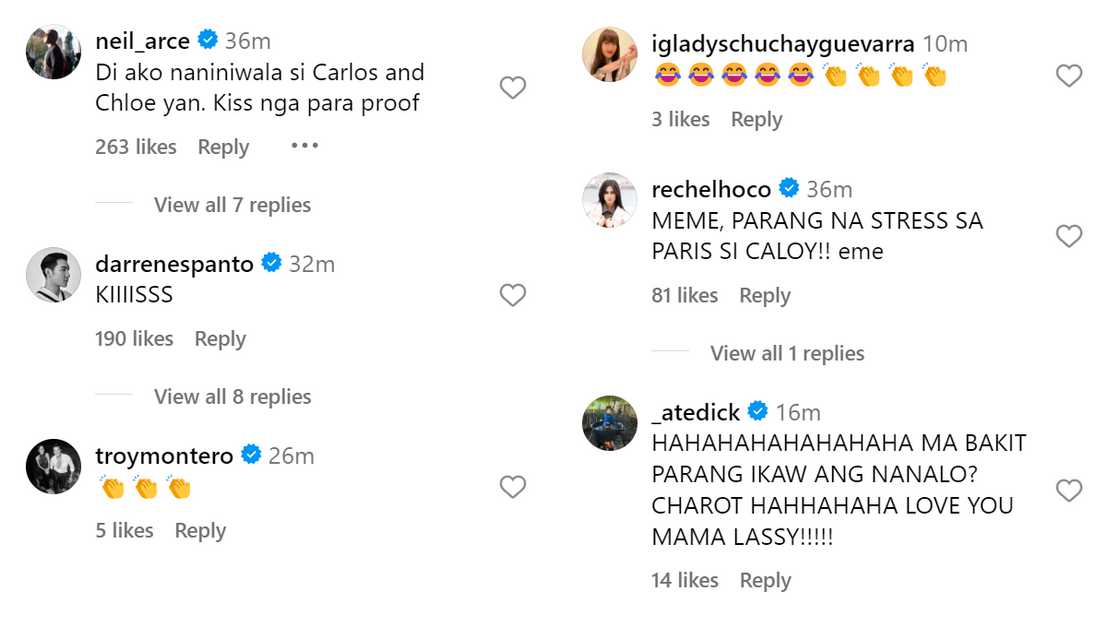Open darrenespanto's avatar
Image resolution: width=1120 pixels, height=627 pixels.
click(53, 275)
